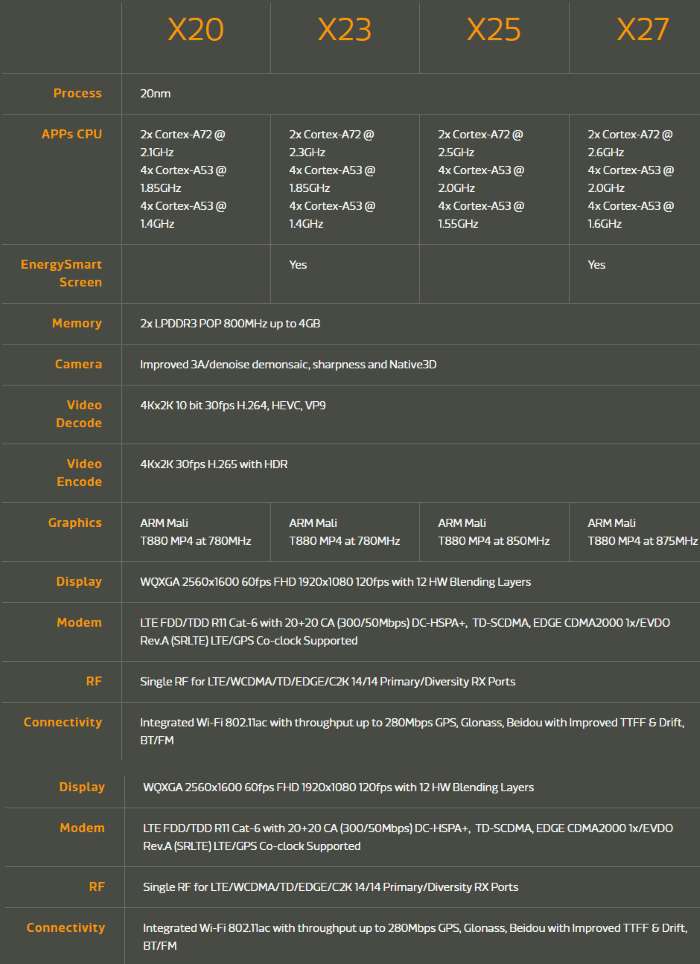Image resolution: width=700 pixels, height=964 pixels.
Task: Click the X25 column header
Action: 494,30
